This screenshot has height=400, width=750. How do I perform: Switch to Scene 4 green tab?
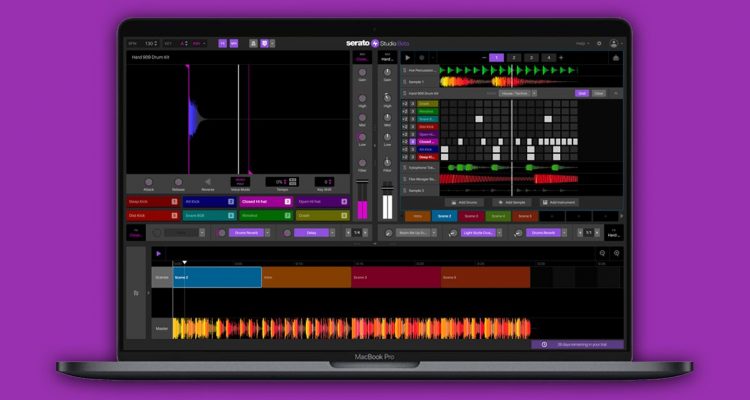click(x=498, y=216)
